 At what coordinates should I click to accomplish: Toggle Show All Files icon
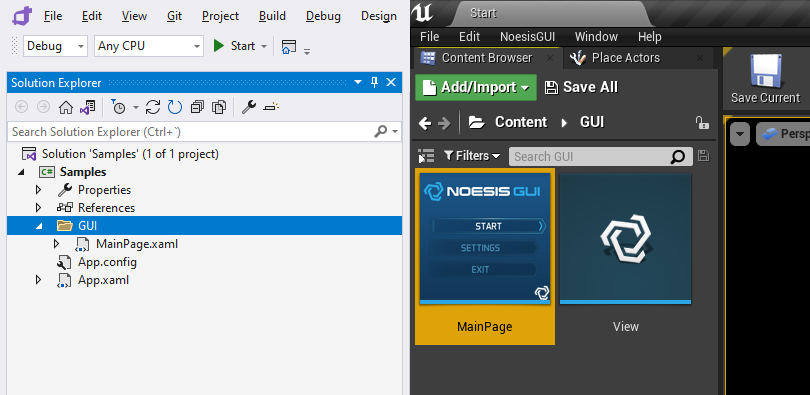coord(220,107)
